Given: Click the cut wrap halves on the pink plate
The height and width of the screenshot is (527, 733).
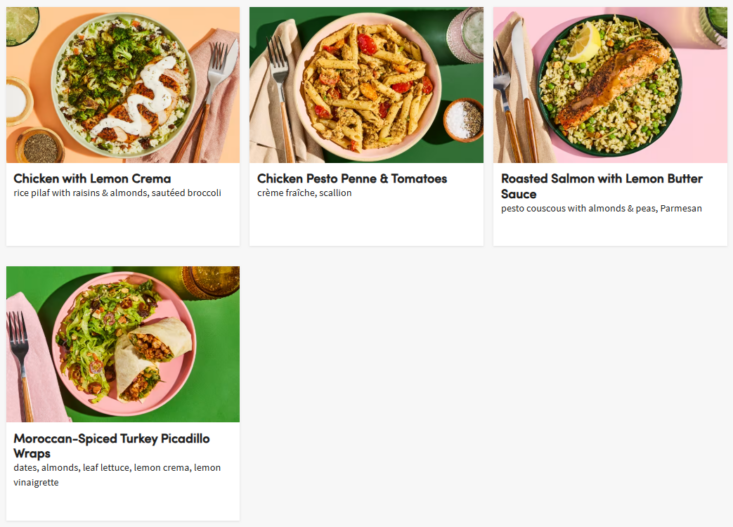Looking at the screenshot, I should pos(150,357).
